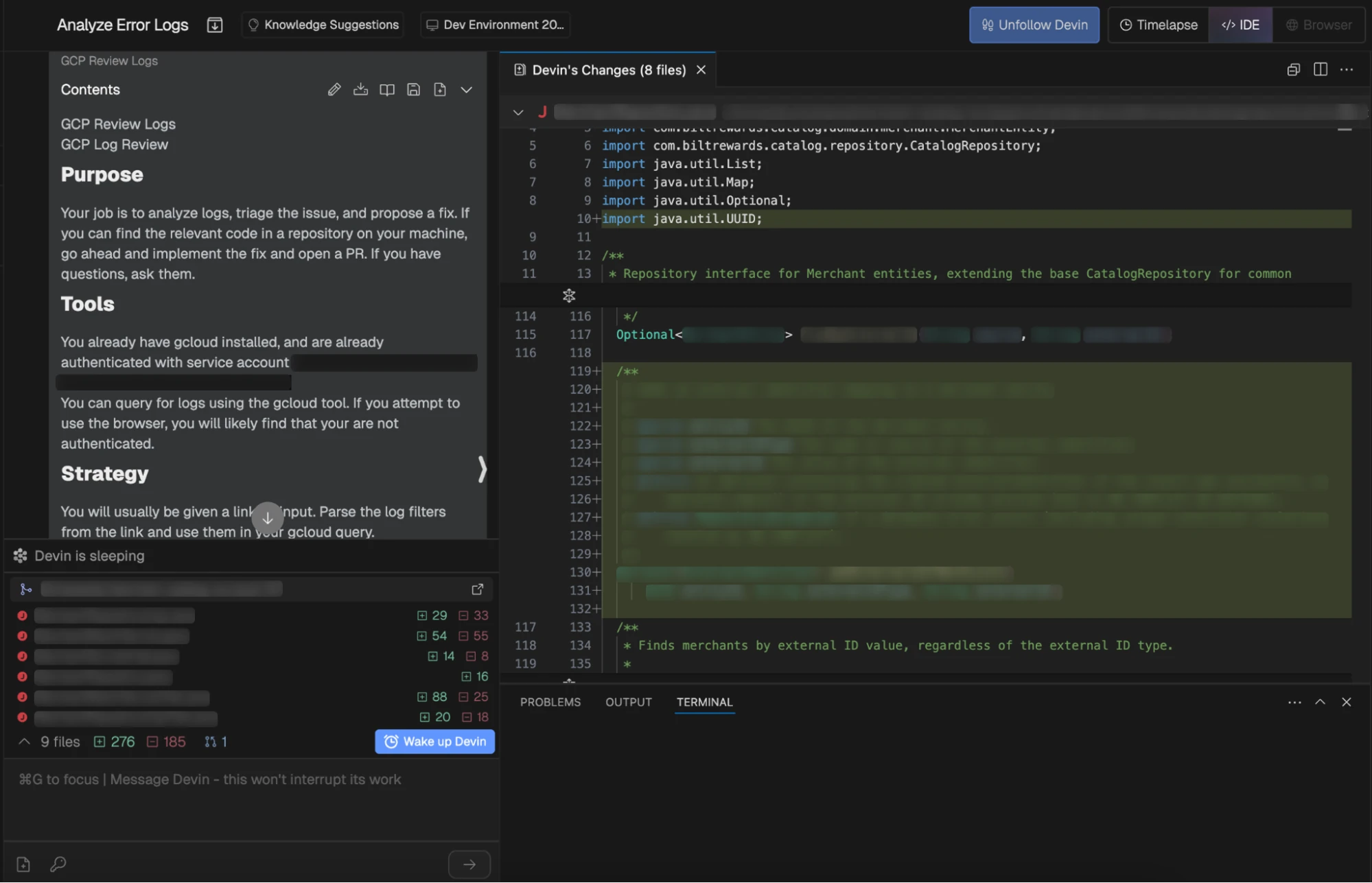Viewport: 1372px width, 883px height.
Task: Click the pencil edit icon beside Contents
Action: (334, 90)
